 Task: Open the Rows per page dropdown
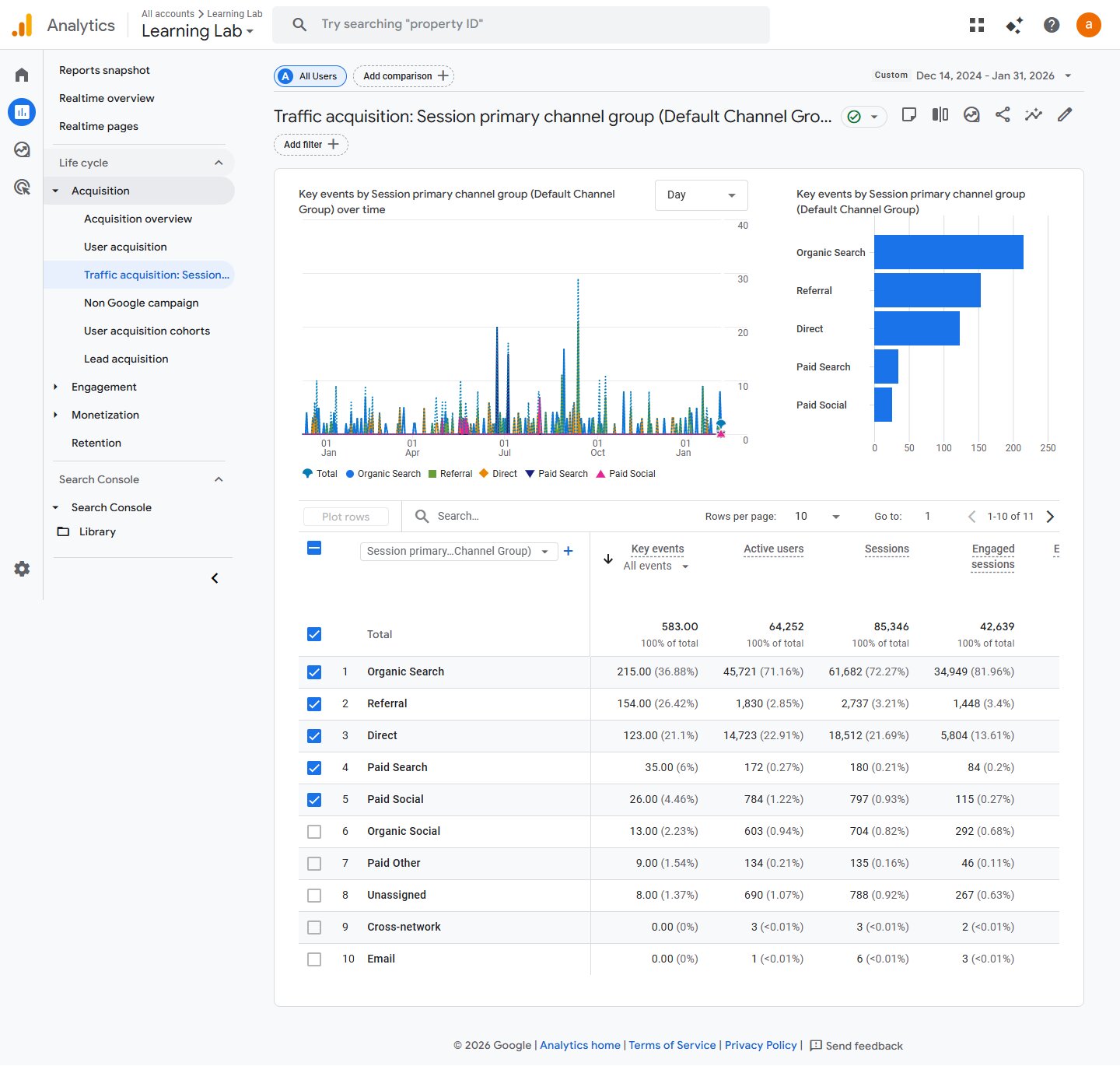point(817,517)
